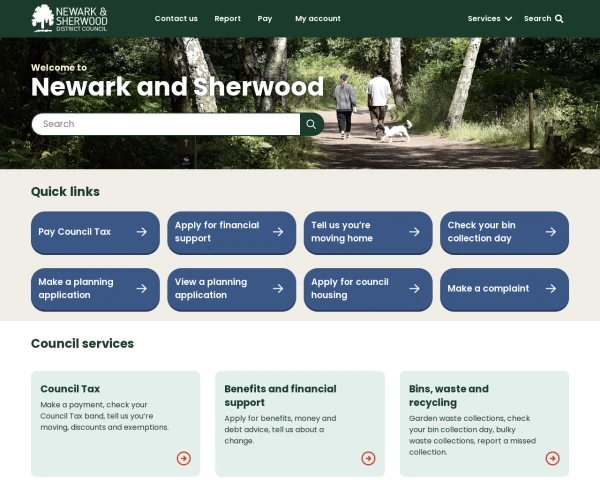Click 'Garden waste collections' description text

point(472,435)
